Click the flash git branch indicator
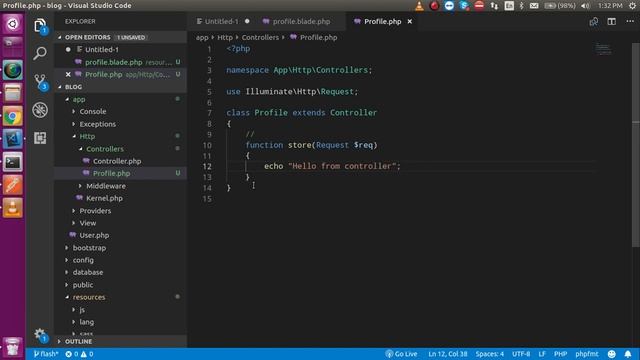This screenshot has height=360, width=640. pos(46,354)
